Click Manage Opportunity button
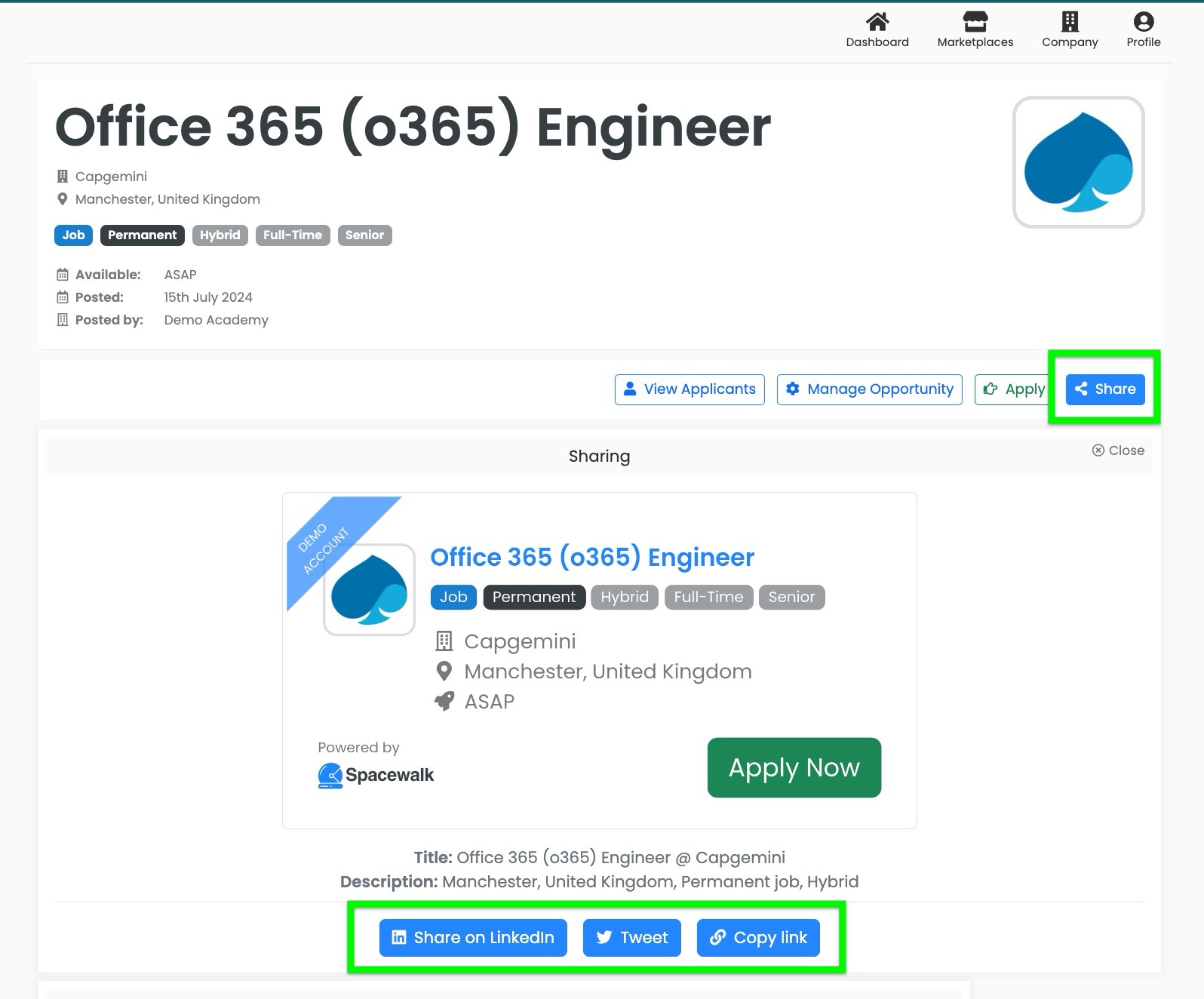This screenshot has width=1204, height=999. (869, 389)
